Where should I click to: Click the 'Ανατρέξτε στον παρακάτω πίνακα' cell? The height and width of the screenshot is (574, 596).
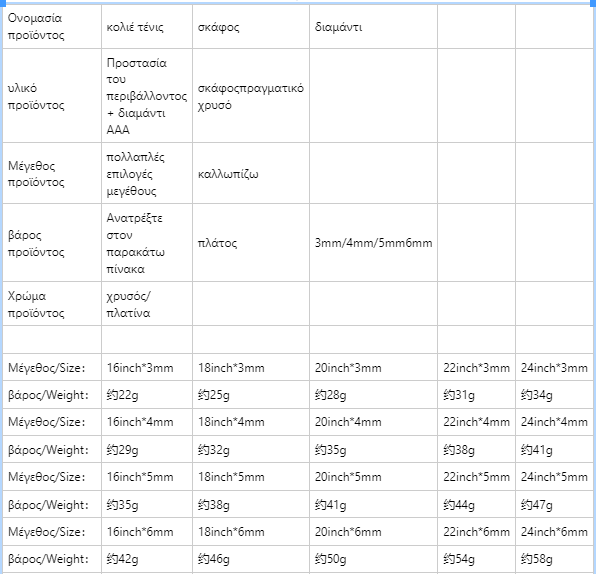(147, 243)
